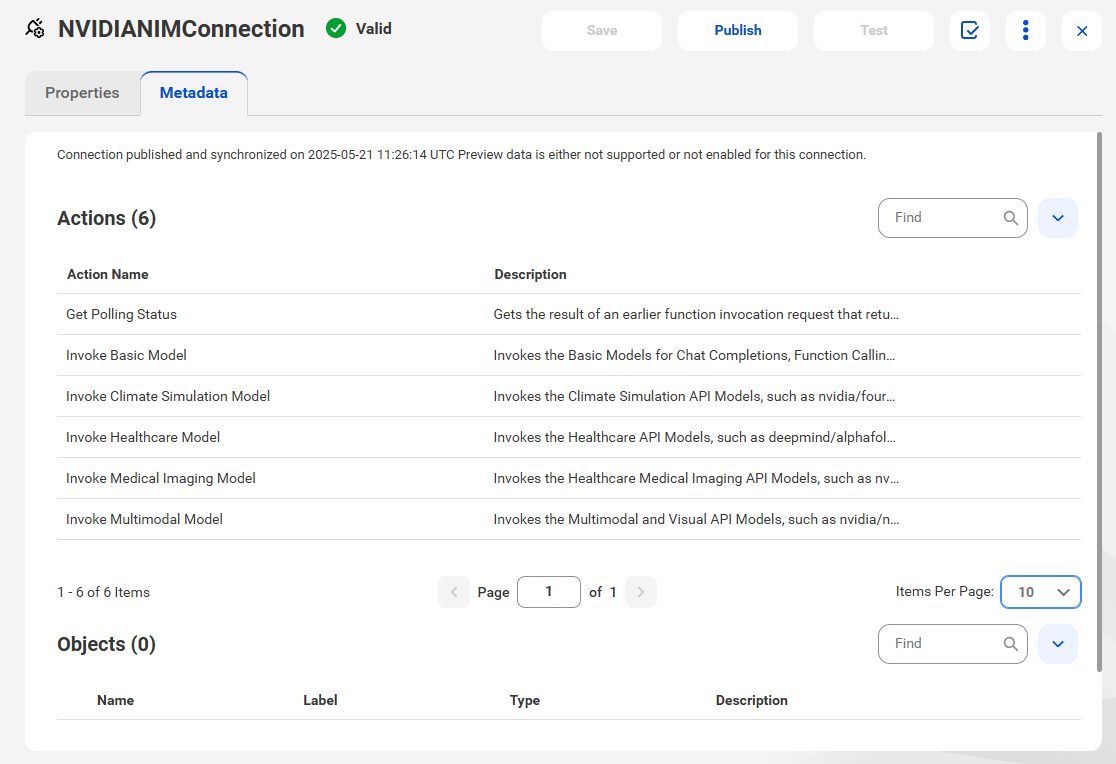Open the three-dot more options menu
1116x764 pixels.
pyautogui.click(x=1026, y=31)
